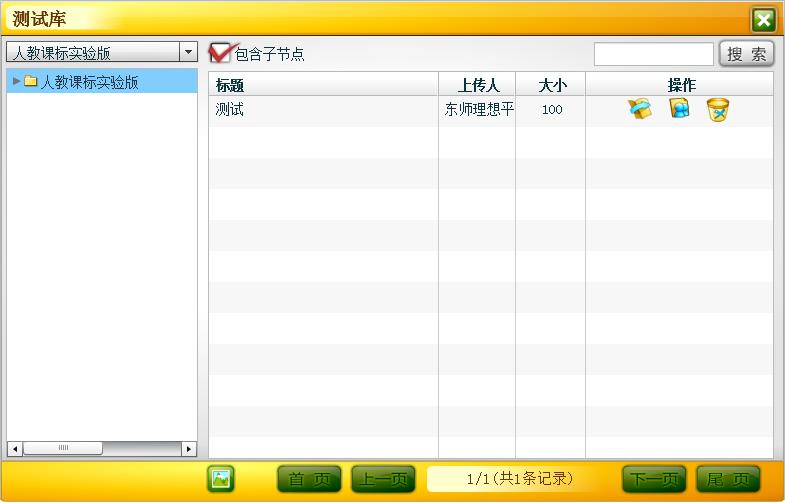Jump to 尾页 last page
Screen dimensions: 785x503
[728, 479]
